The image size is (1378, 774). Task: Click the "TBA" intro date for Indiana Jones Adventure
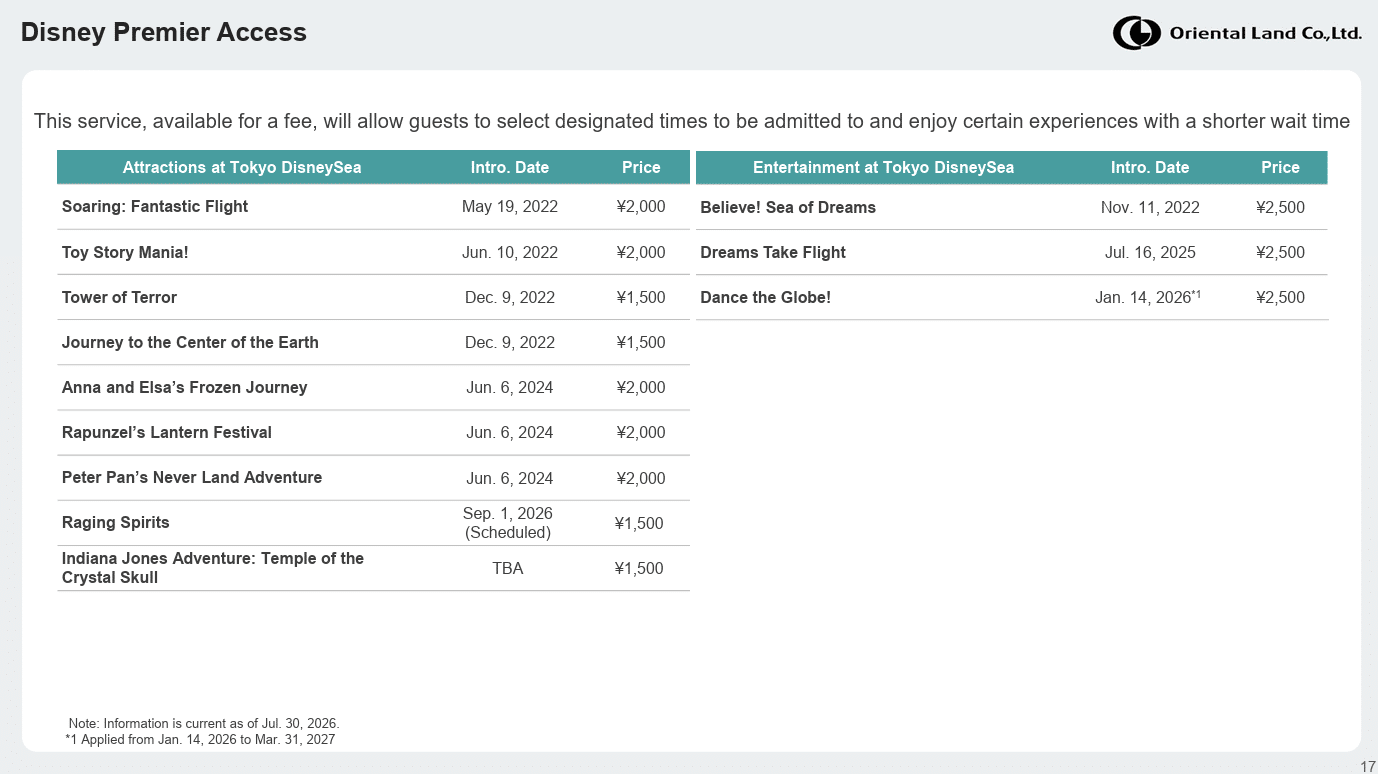click(508, 568)
